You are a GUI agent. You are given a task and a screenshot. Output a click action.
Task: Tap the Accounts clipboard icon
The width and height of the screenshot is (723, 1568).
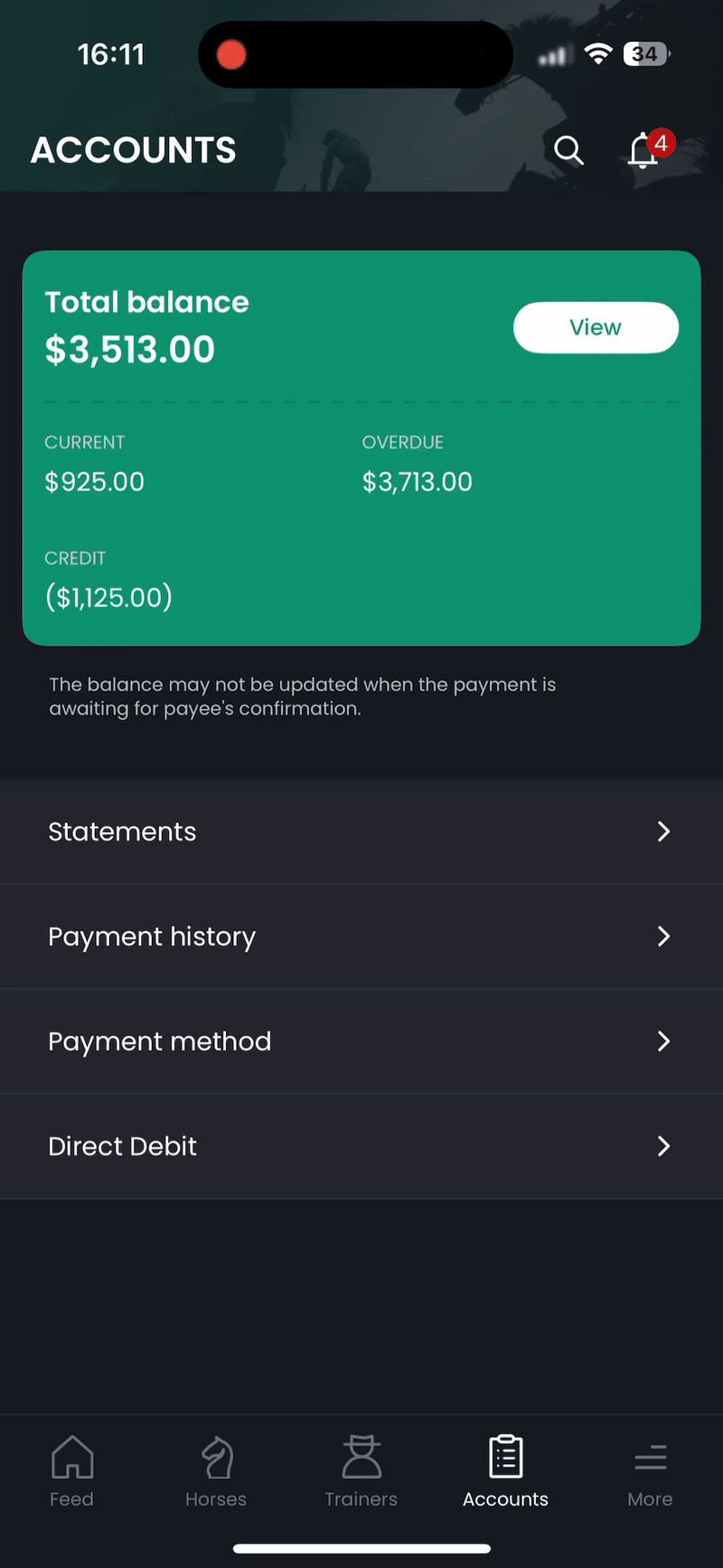(506, 1458)
